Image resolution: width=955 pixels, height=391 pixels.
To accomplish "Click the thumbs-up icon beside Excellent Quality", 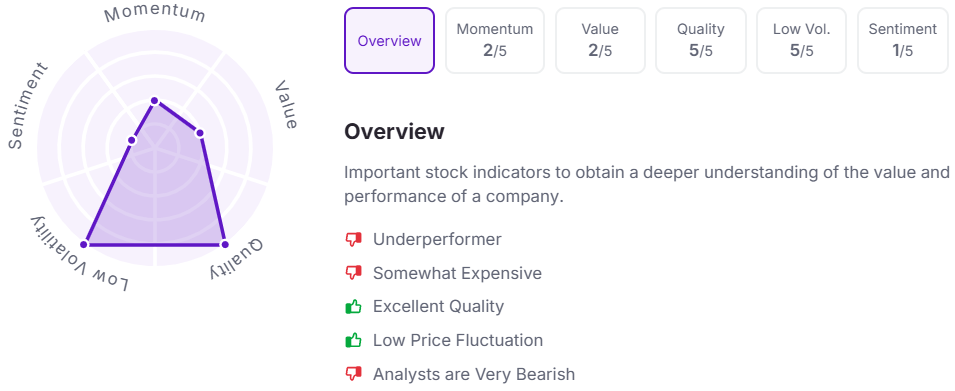I will (x=353, y=306).
